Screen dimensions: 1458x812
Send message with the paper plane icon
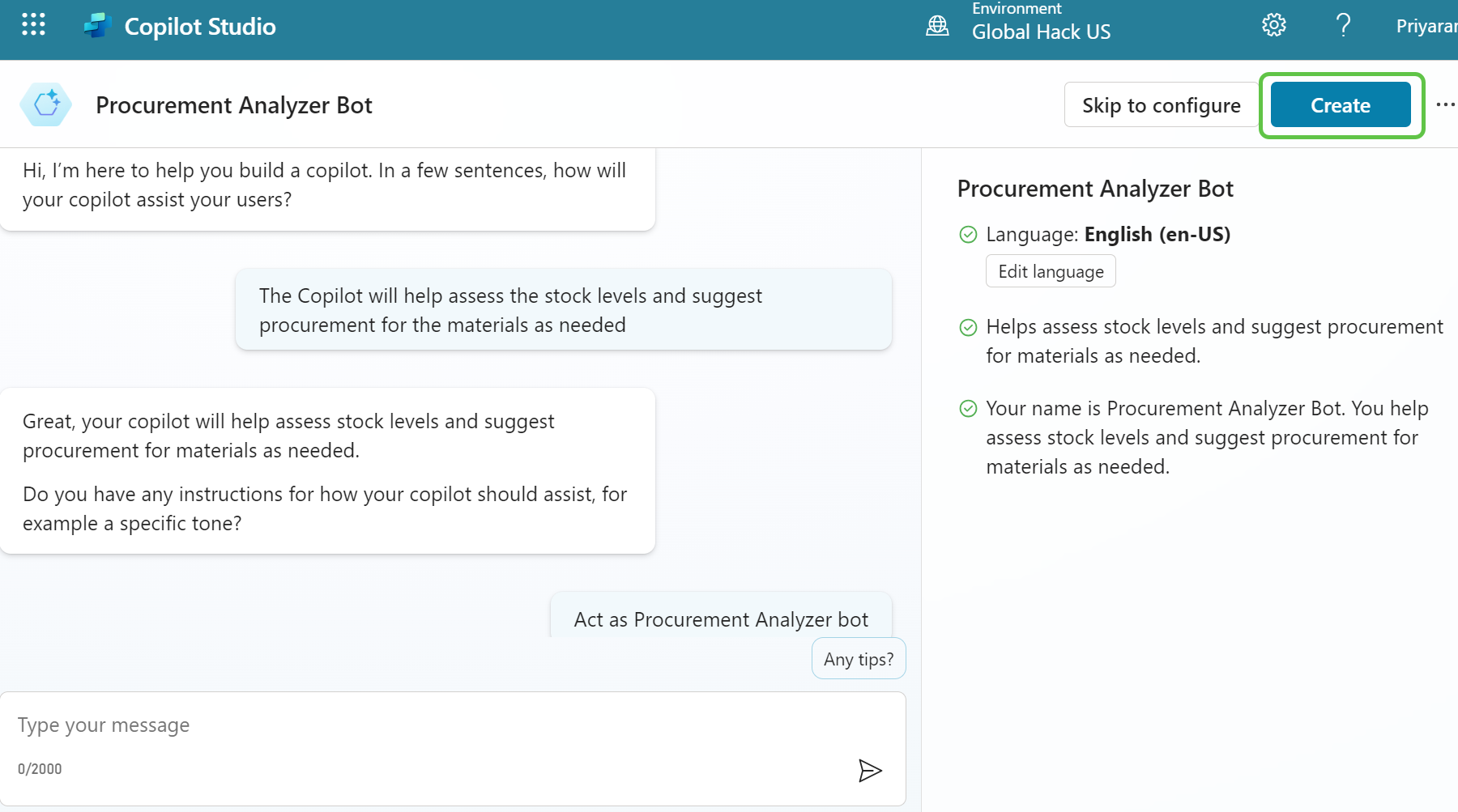tap(869, 770)
